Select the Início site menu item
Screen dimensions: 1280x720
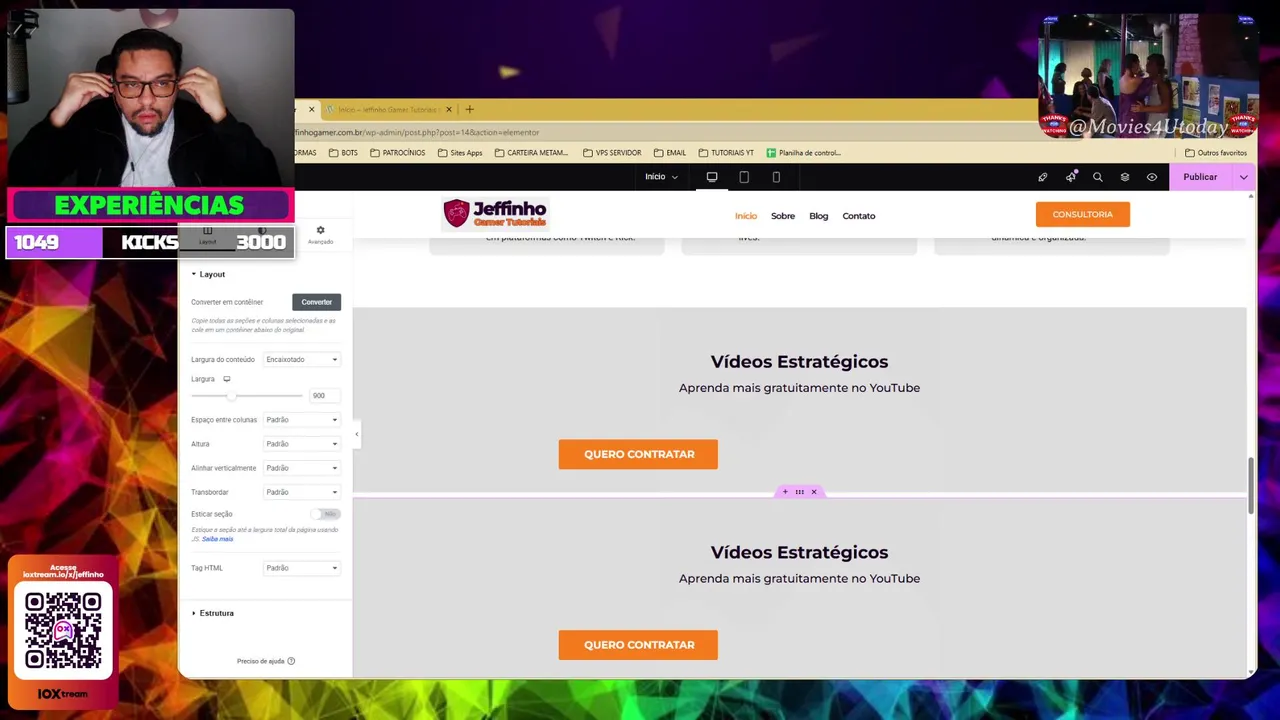[x=746, y=216]
